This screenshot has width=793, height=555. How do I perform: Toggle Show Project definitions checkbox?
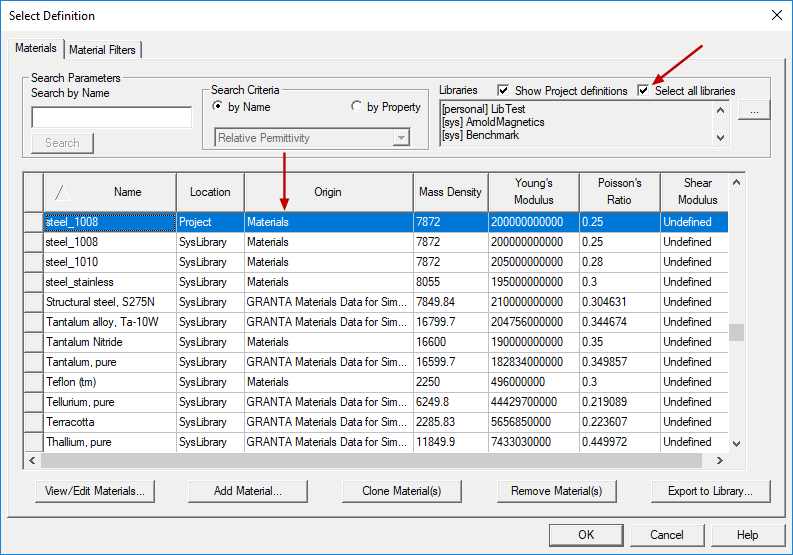503,91
